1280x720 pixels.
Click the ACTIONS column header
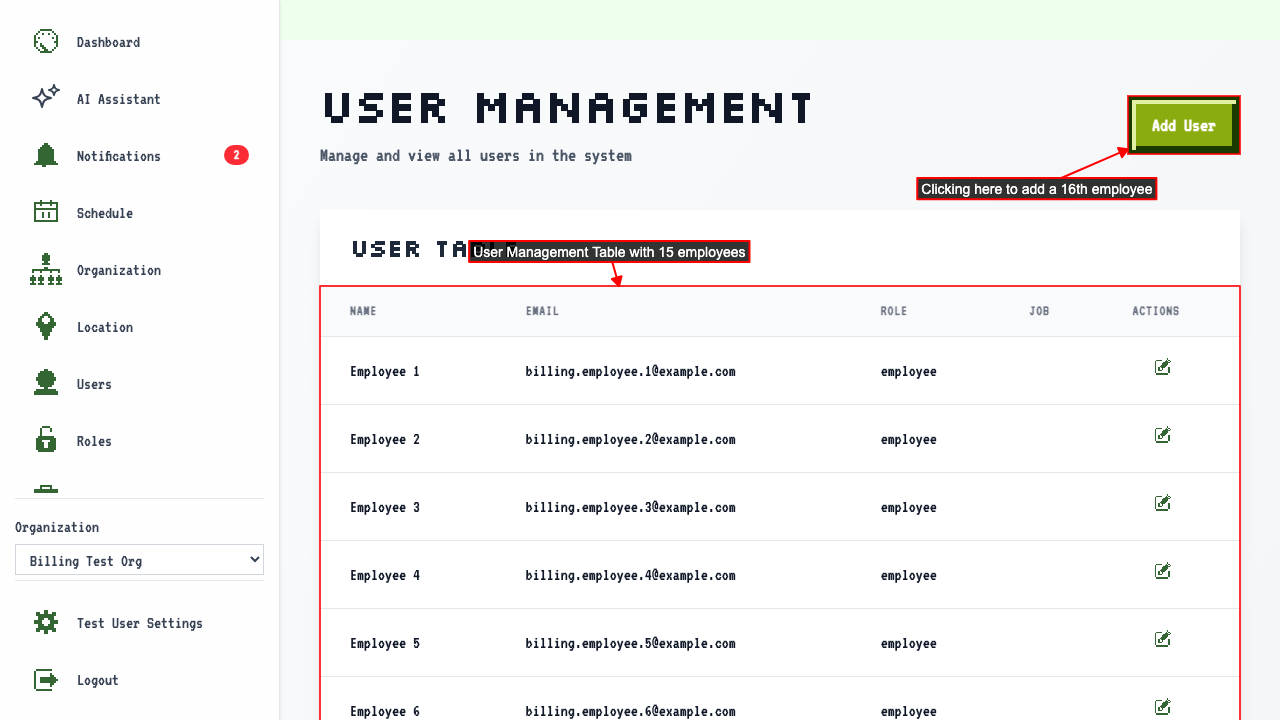tap(1156, 311)
